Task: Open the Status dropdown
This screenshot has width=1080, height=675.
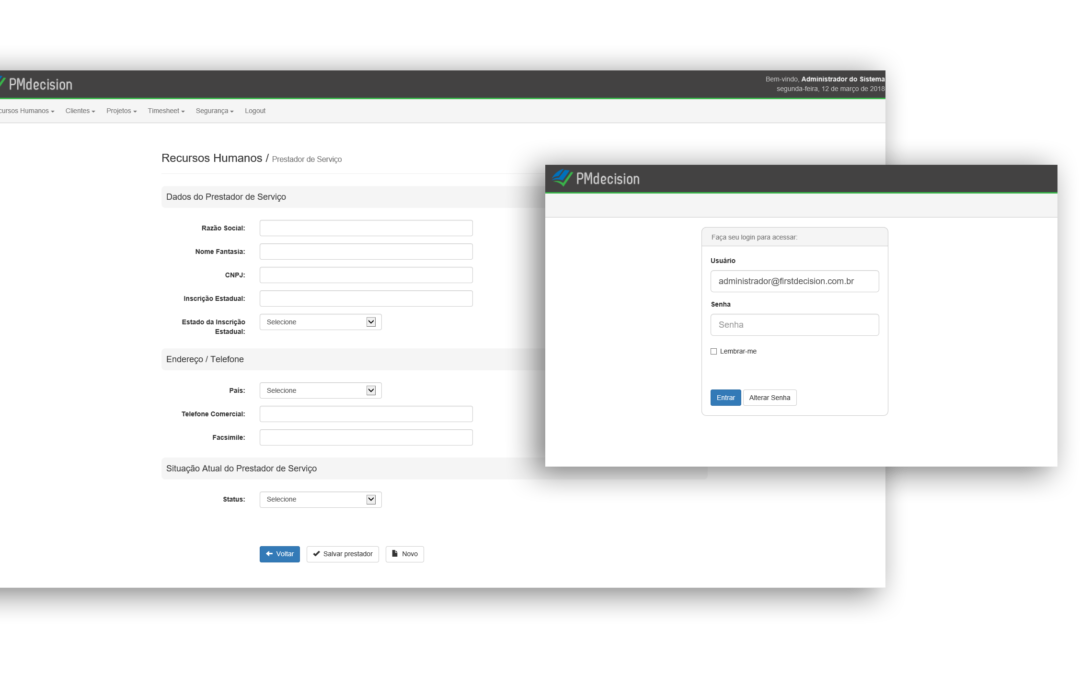Action: click(320, 499)
